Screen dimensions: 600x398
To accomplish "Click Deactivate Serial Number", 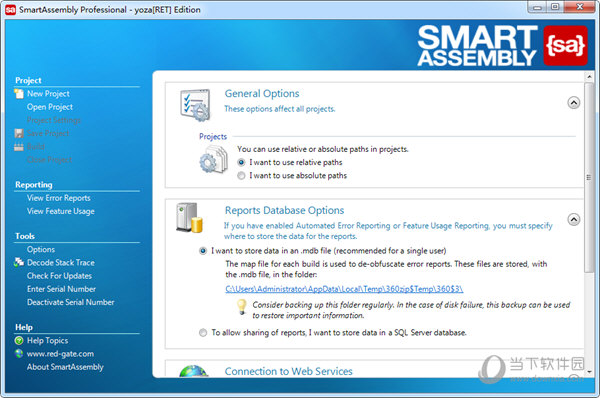I will 70,302.
